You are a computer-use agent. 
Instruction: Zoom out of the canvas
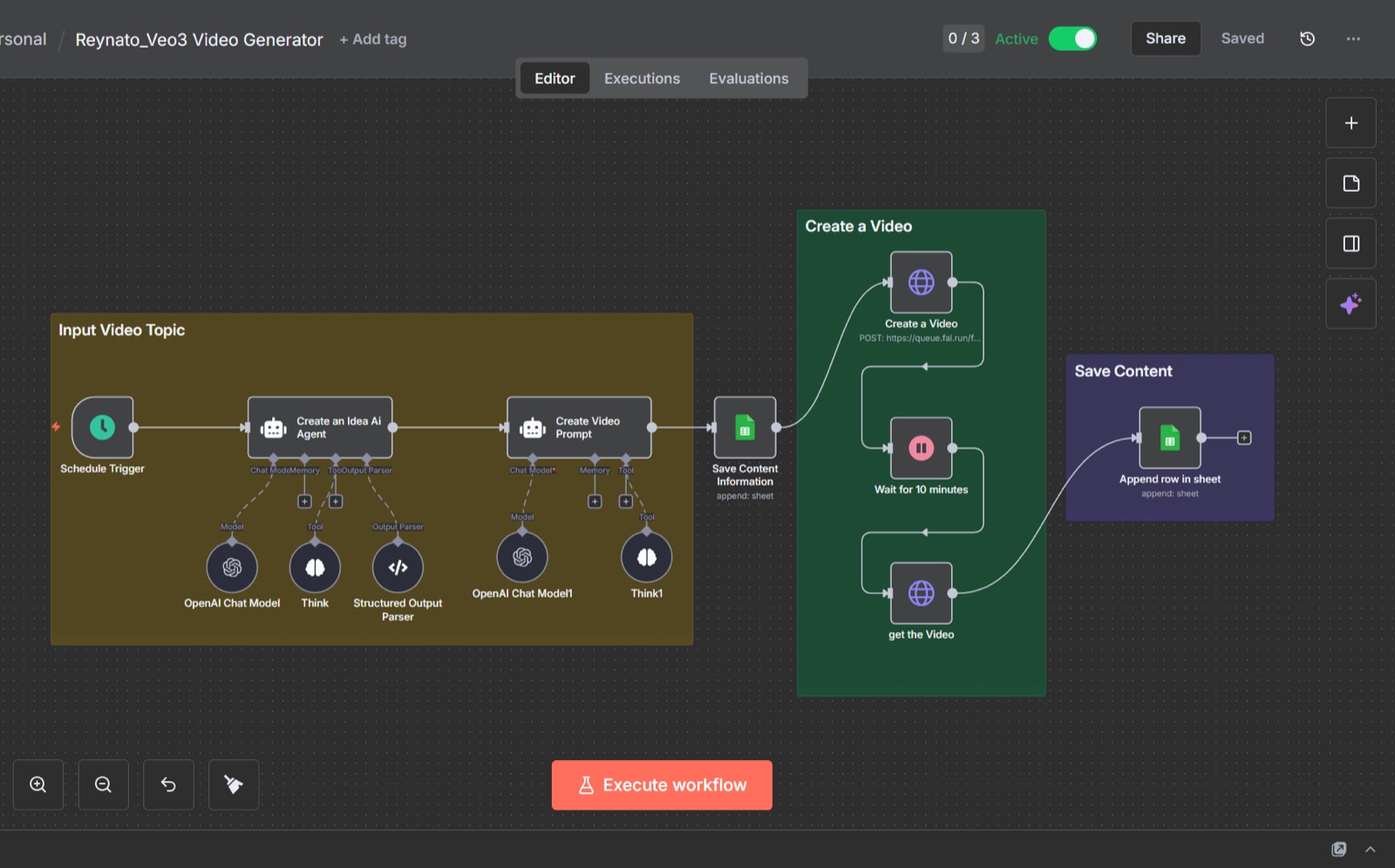pos(103,784)
